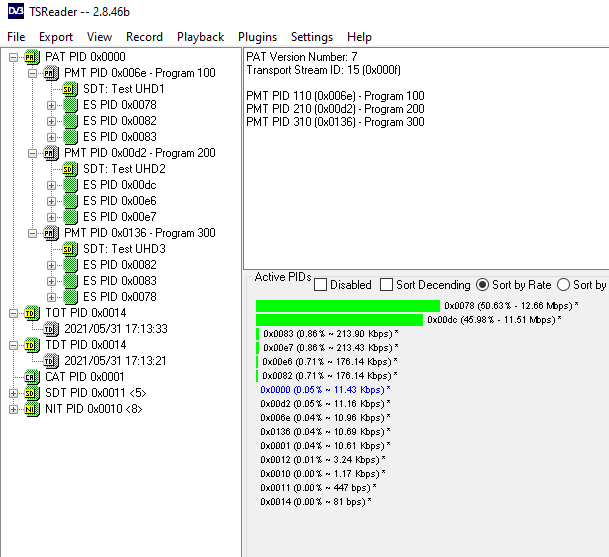Click the NIT PID 0x0010 icon

[x=32, y=409]
